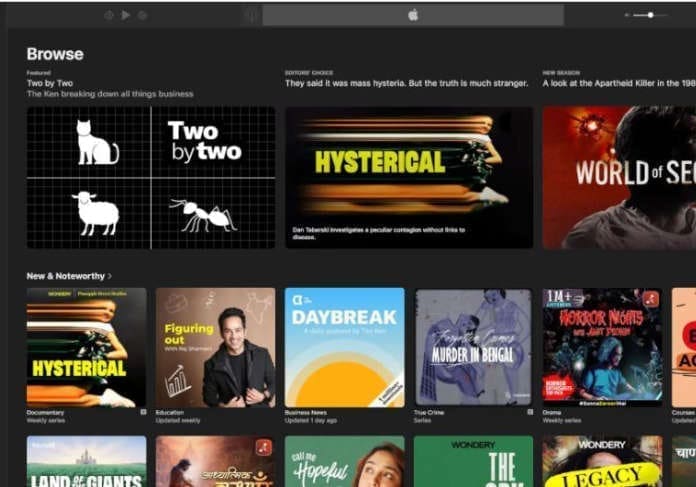696x487 pixels.
Task: Click the Drama category label
Action: coord(552,412)
